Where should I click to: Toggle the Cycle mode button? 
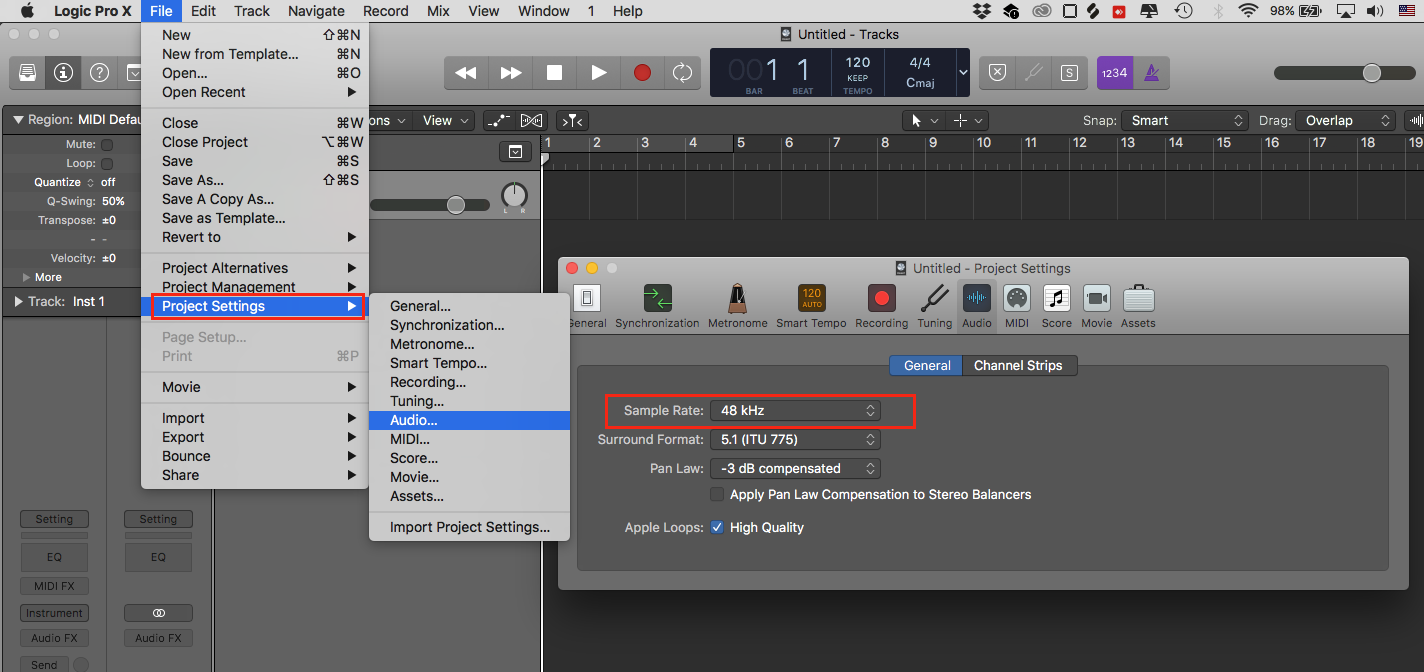(x=682, y=73)
